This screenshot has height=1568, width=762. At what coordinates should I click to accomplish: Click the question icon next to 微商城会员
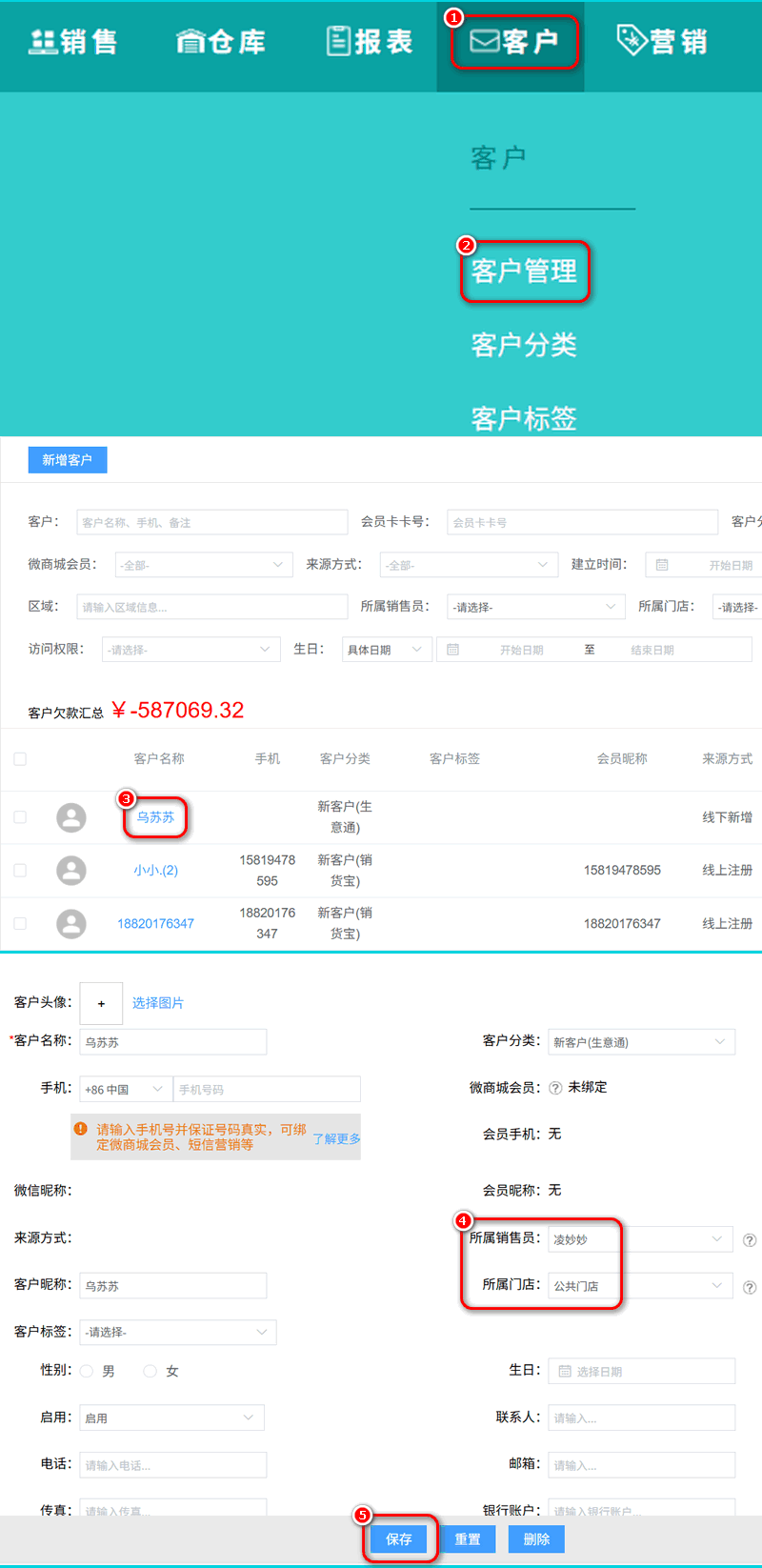click(x=555, y=1088)
